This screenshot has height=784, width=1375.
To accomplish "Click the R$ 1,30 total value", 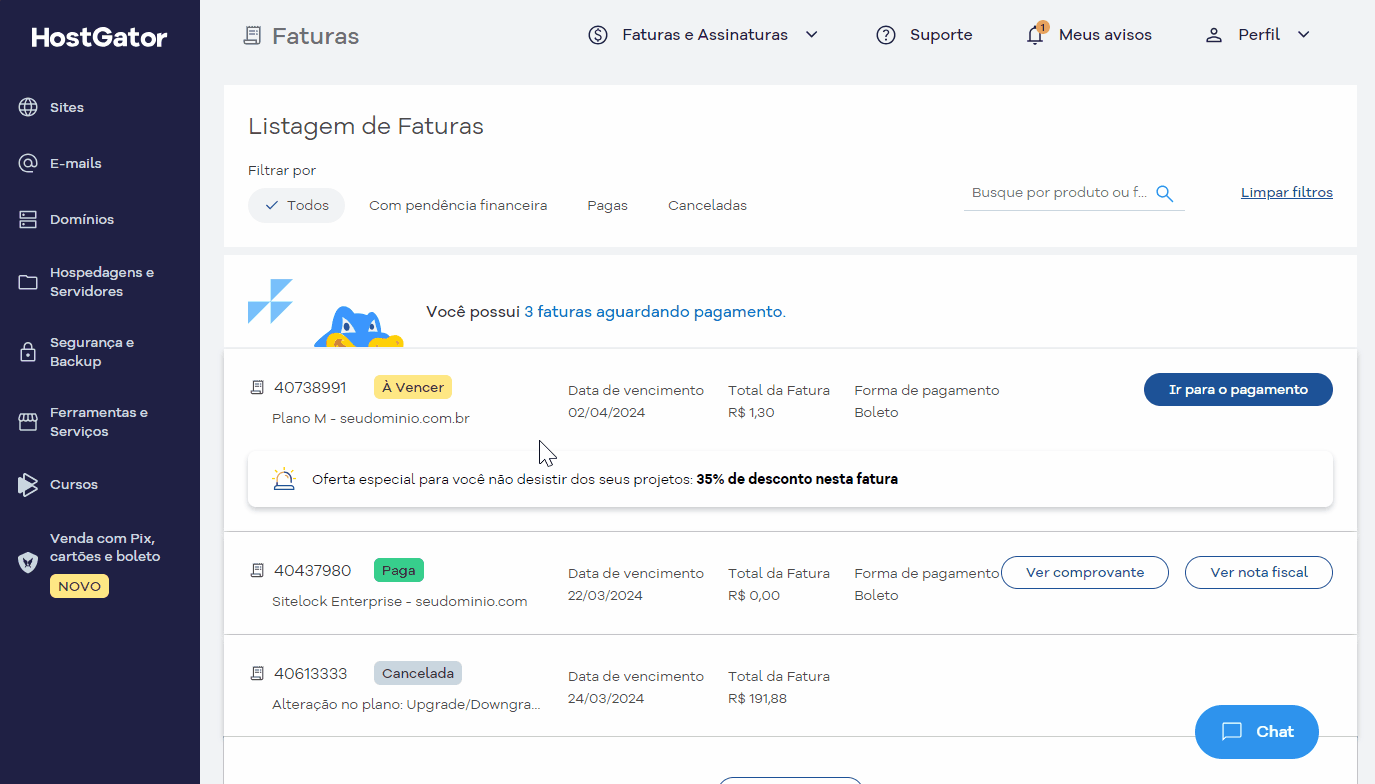I will [x=751, y=413].
